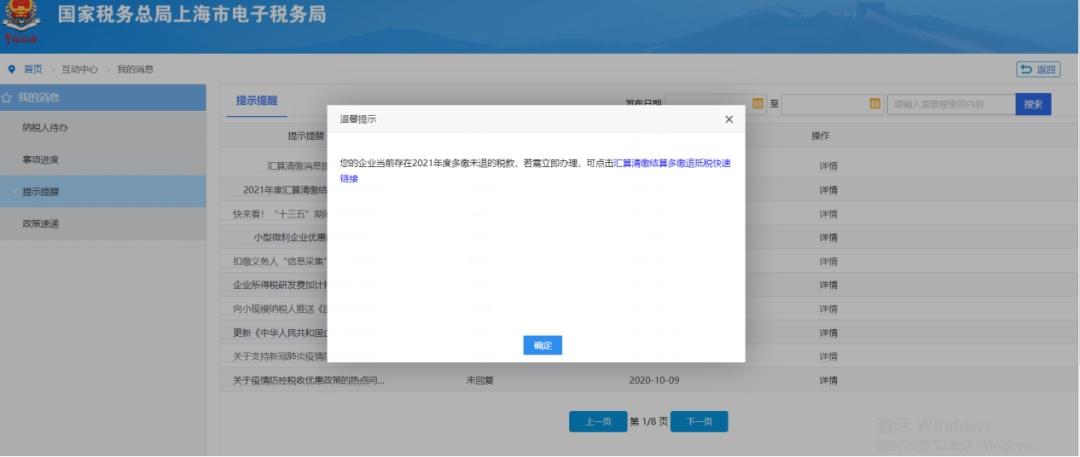Image resolution: width=1080 pixels, height=457 pixels.
Task: Click the 搜索 search button
Action: pos(1032,104)
